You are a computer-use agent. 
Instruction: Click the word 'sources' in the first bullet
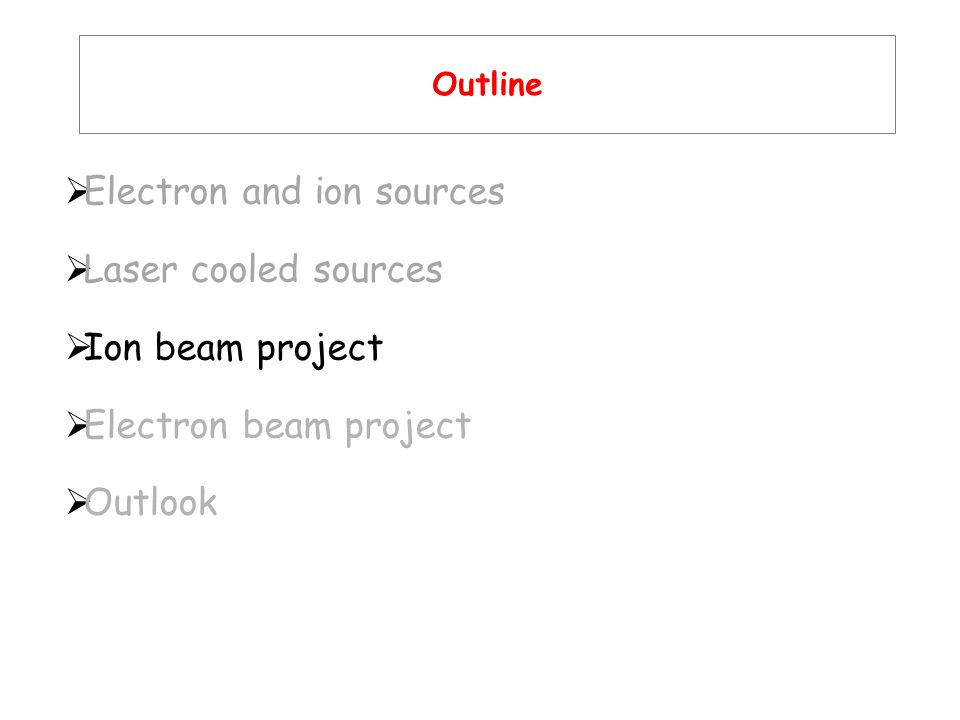(x=440, y=193)
